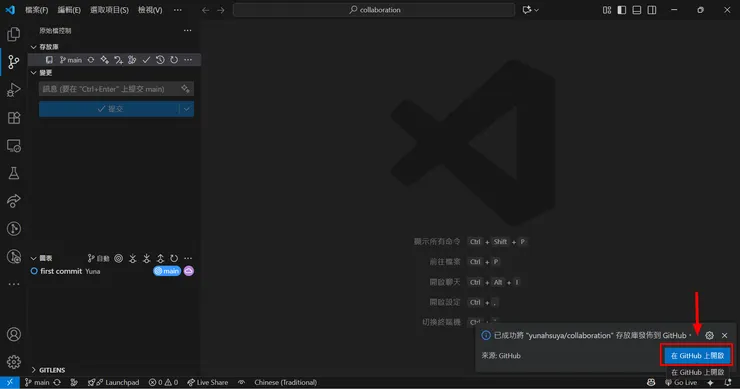Open more actions in the 圖表 toolbar
The height and width of the screenshot is (389, 740).
(x=188, y=258)
